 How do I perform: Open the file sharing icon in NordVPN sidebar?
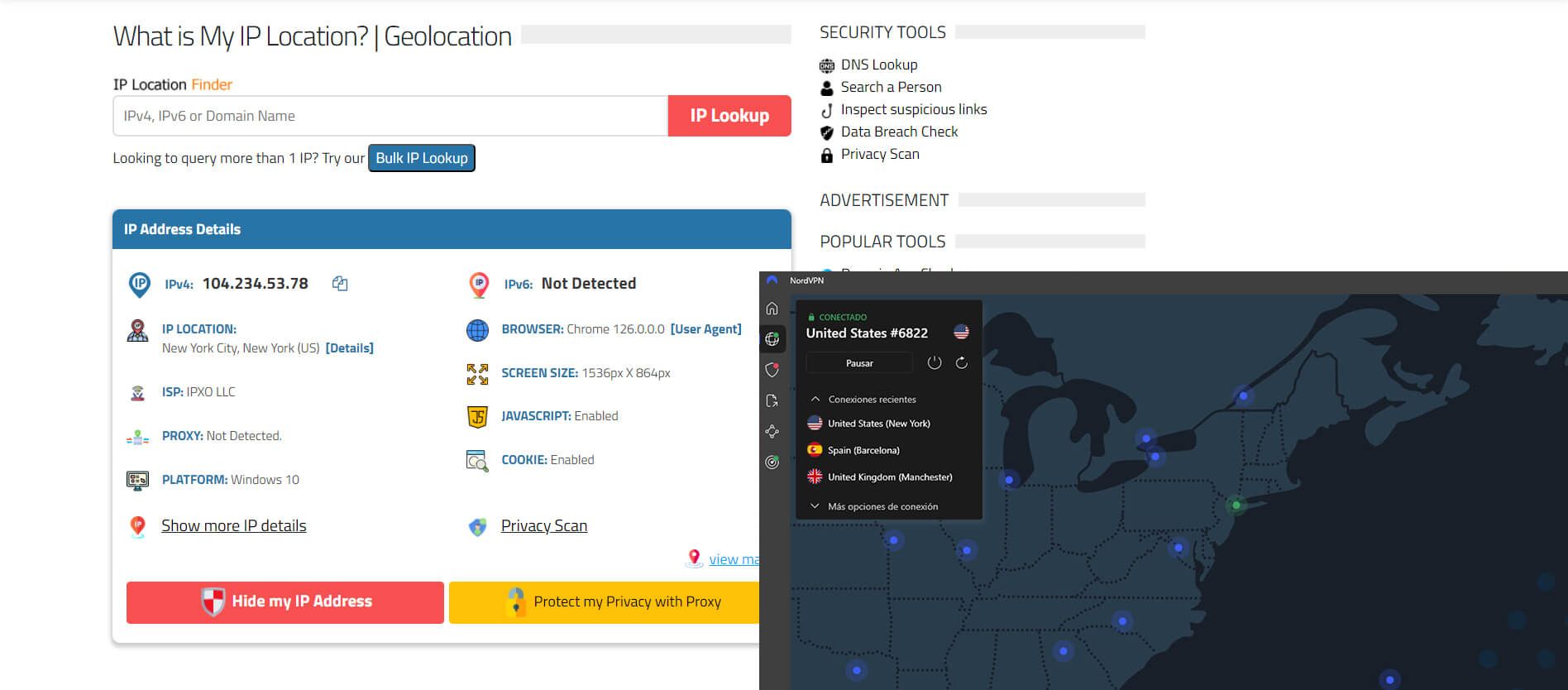pyautogui.click(x=772, y=400)
